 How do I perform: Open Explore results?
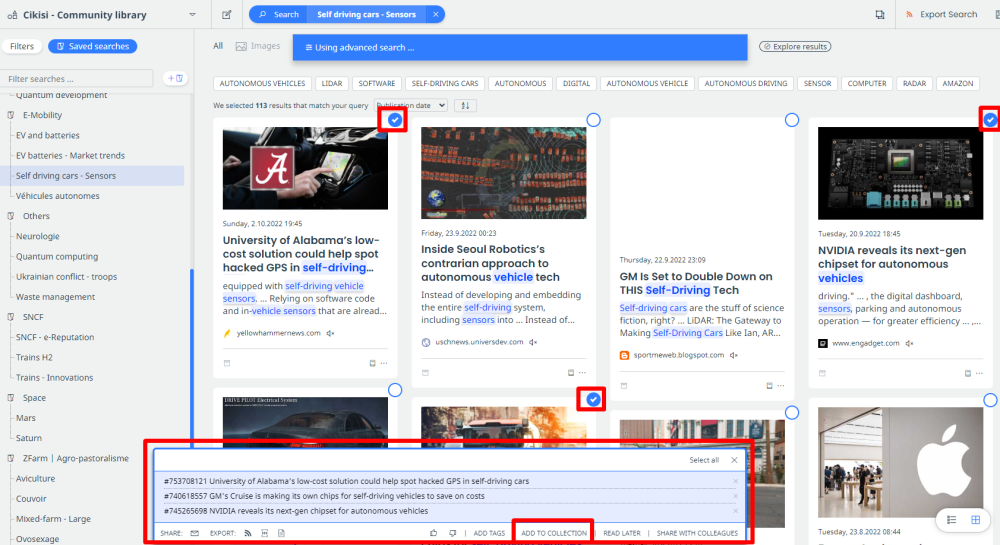point(795,47)
